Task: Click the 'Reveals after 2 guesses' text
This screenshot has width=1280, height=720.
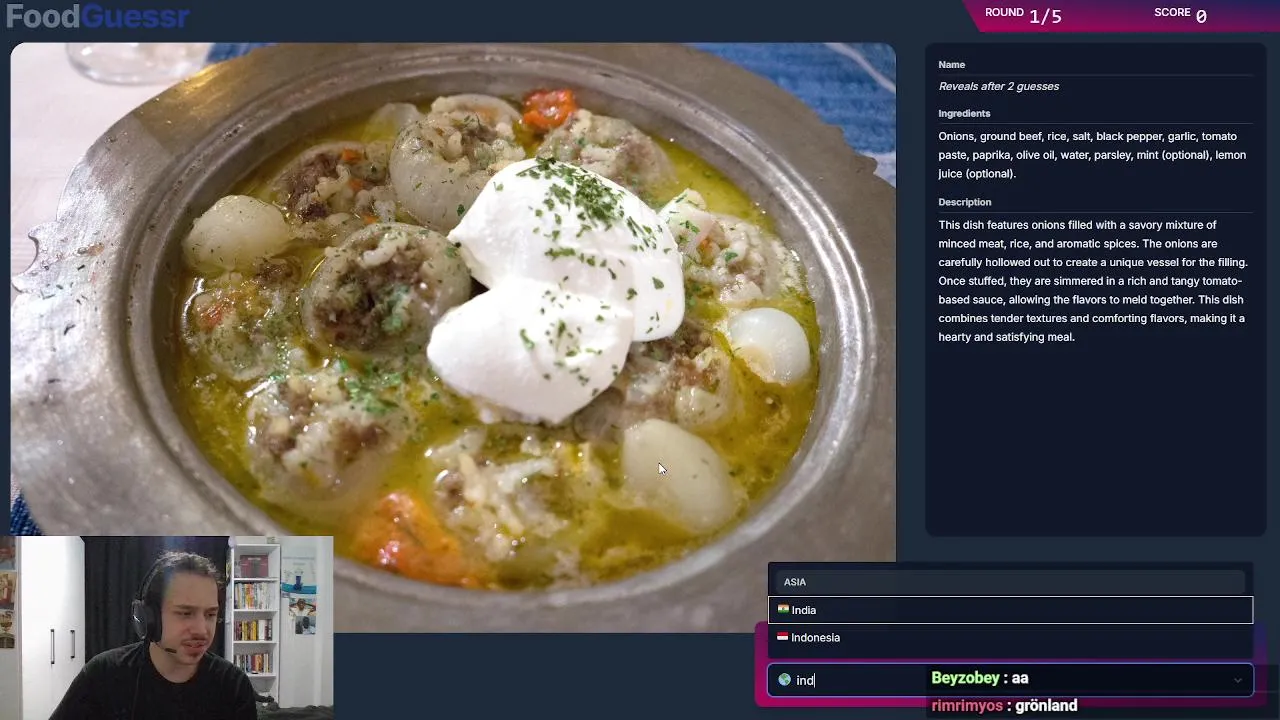Action: pyautogui.click(x=998, y=86)
